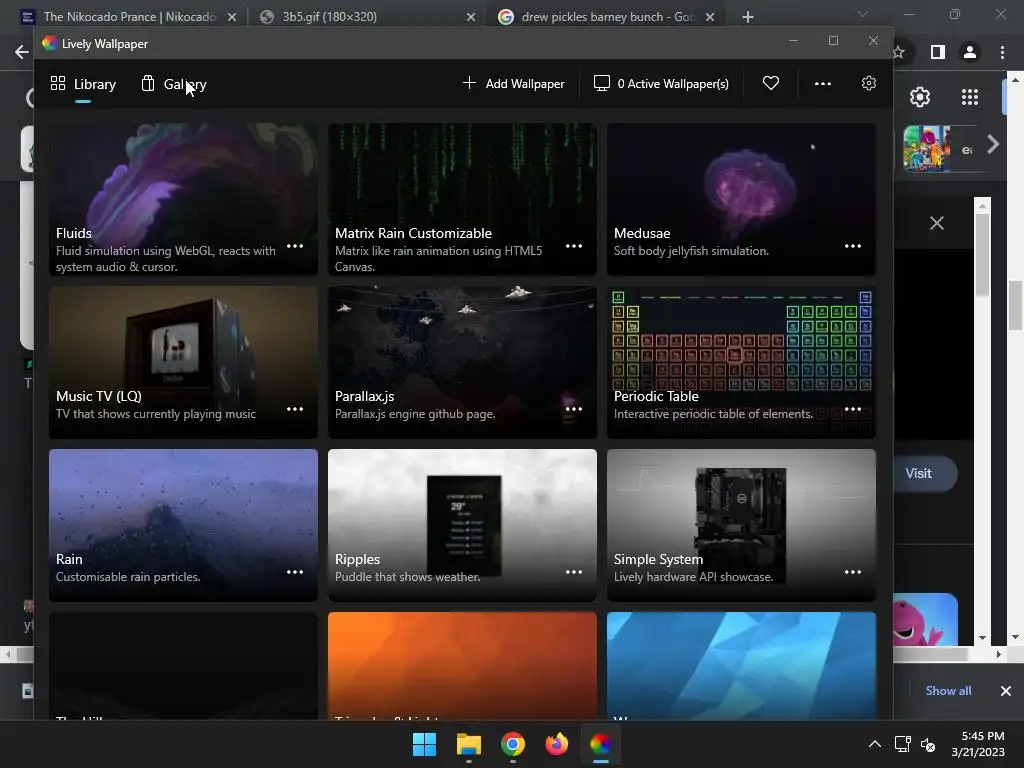Screen dimensions: 1024x768
Task: Open options menu for Medusae wallpaper
Action: pos(853,246)
